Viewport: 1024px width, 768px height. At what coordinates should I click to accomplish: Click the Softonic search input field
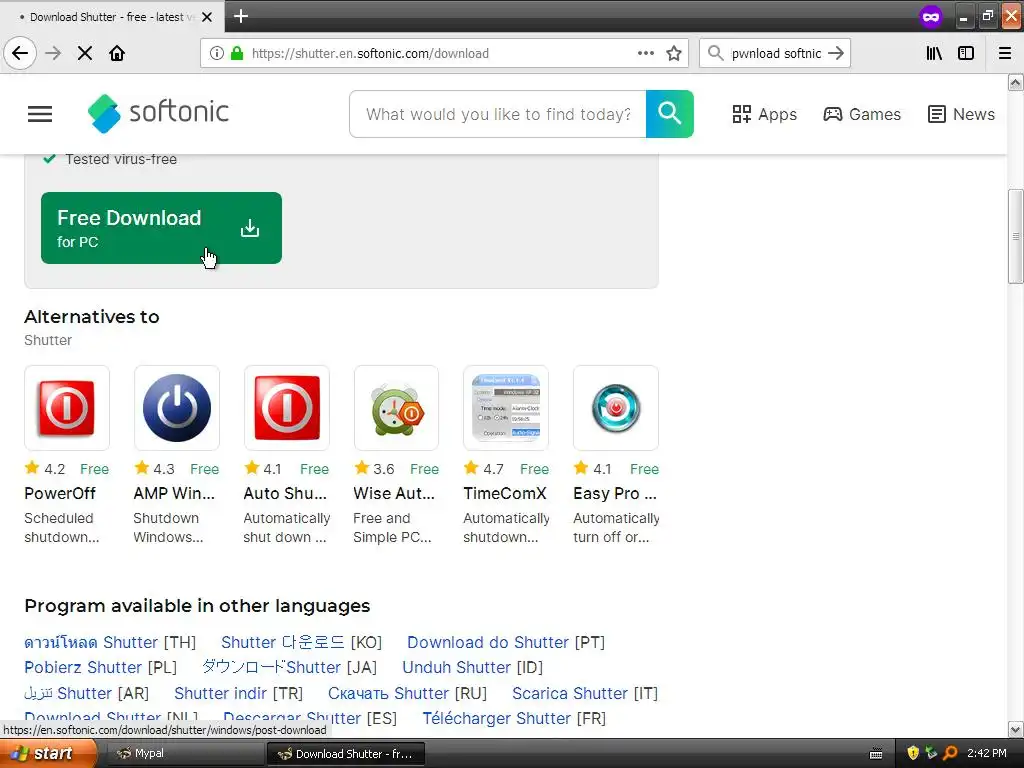[x=498, y=114]
